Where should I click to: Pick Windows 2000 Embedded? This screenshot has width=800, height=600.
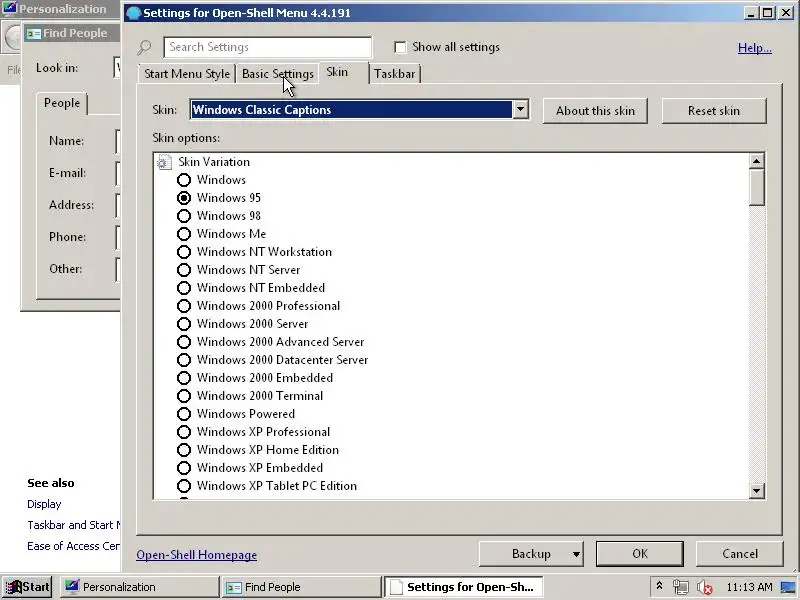[x=184, y=378]
